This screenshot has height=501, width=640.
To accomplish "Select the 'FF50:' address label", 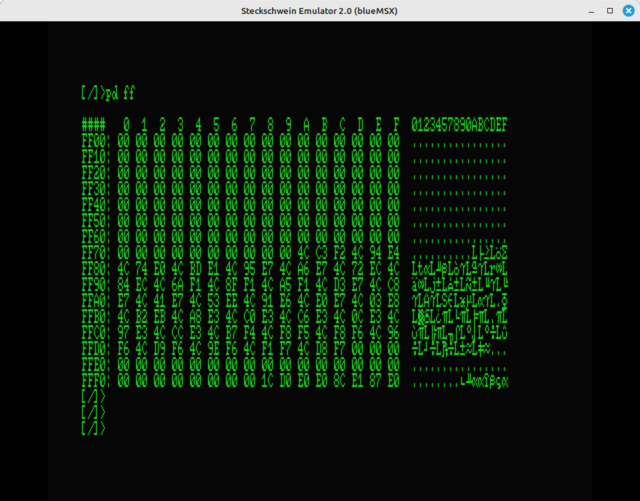I will tap(96, 221).
